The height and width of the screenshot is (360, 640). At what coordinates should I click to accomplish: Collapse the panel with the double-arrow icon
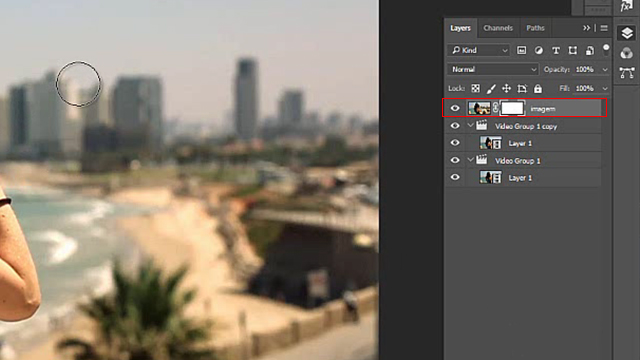coord(587,28)
